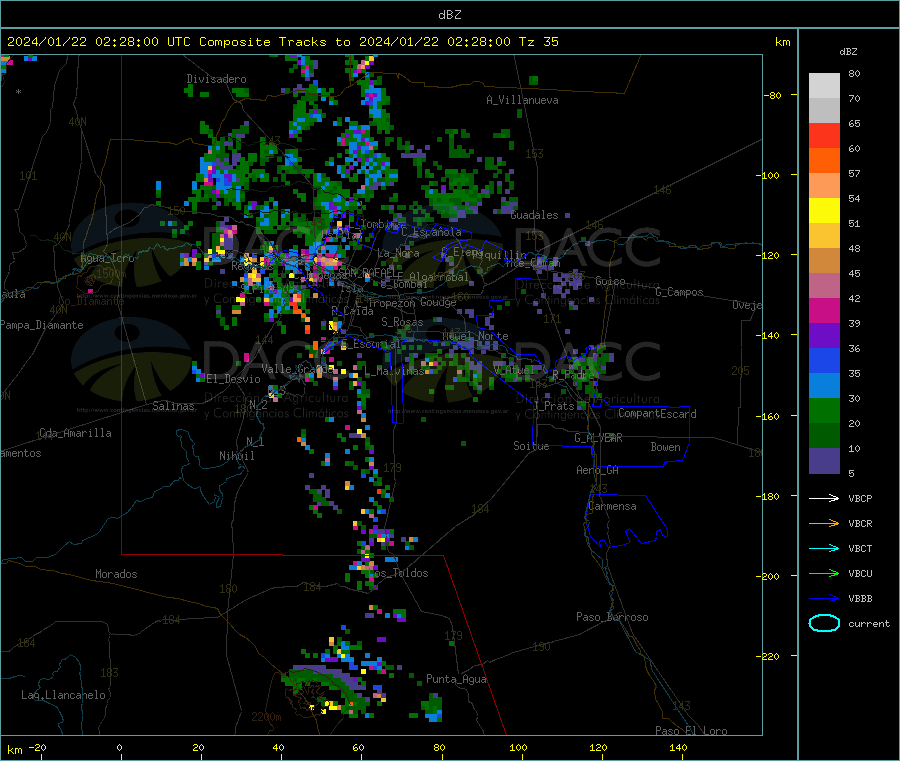
Task: Click the 'current' legend label
Action: (869, 623)
